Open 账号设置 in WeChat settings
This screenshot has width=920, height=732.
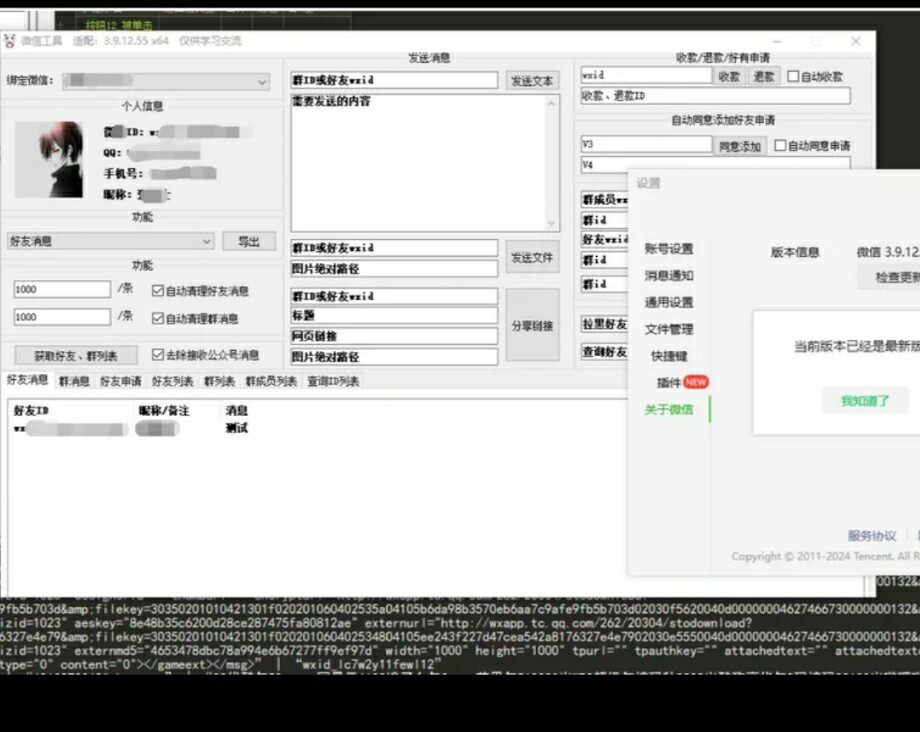[x=669, y=249]
